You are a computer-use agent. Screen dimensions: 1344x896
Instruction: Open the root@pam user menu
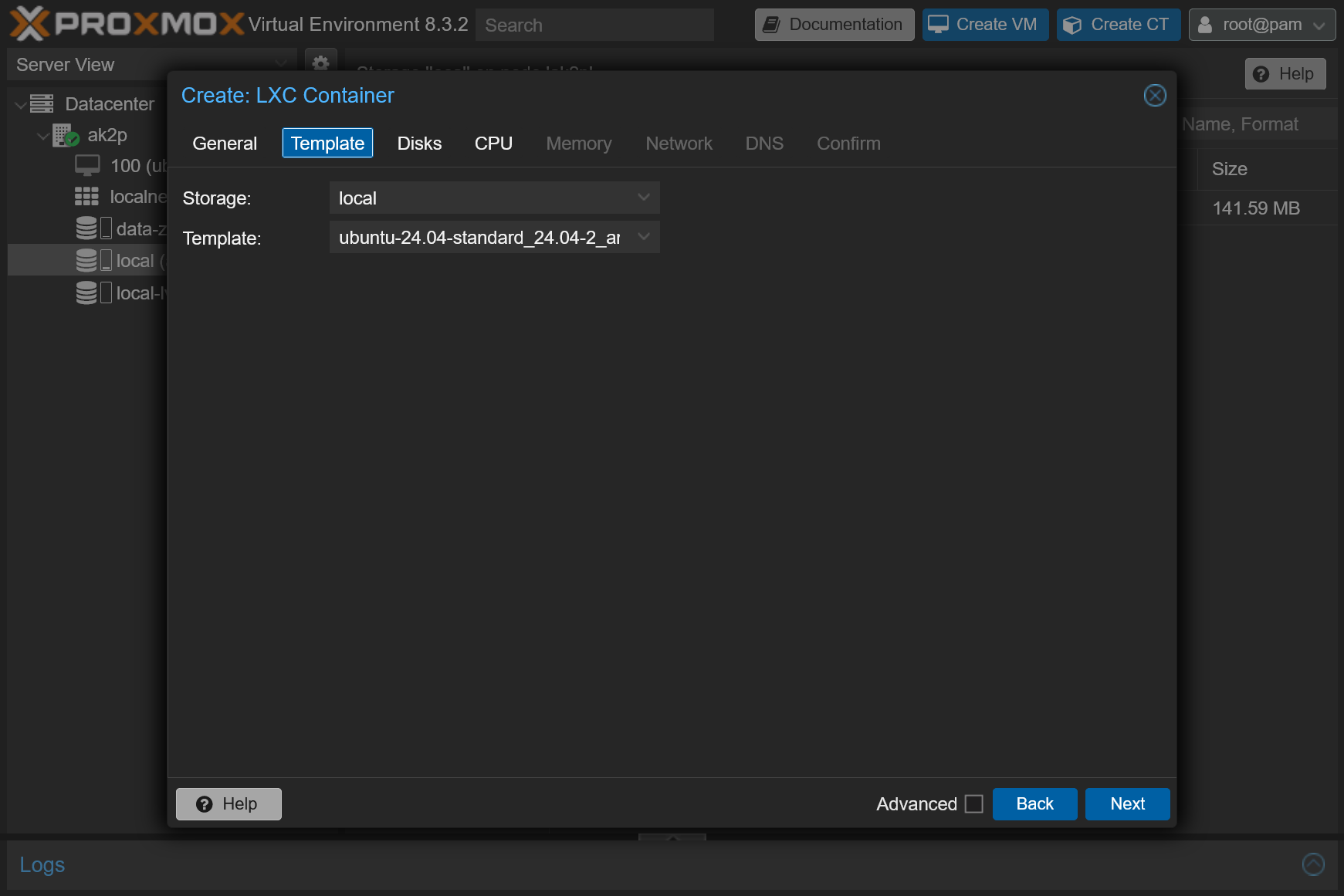point(1262,25)
